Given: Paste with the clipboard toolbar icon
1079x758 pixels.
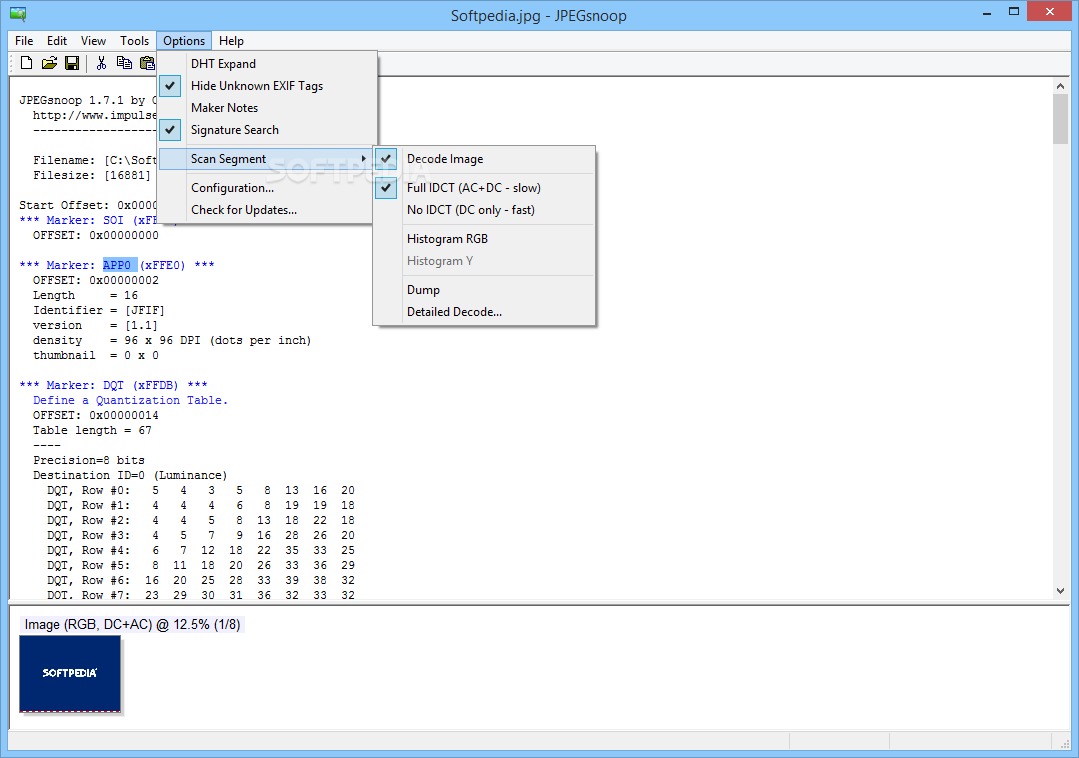Looking at the screenshot, I should pyautogui.click(x=147, y=63).
